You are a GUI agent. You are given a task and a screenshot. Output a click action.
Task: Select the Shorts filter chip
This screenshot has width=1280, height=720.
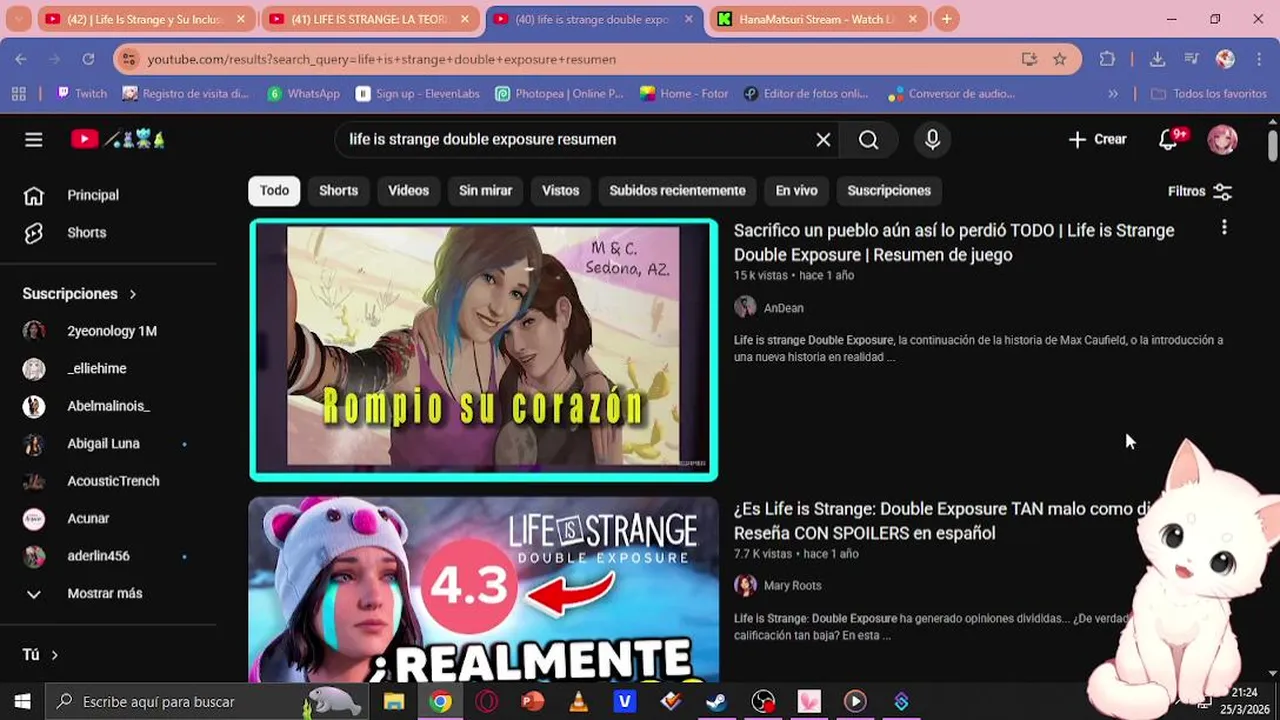tap(338, 191)
